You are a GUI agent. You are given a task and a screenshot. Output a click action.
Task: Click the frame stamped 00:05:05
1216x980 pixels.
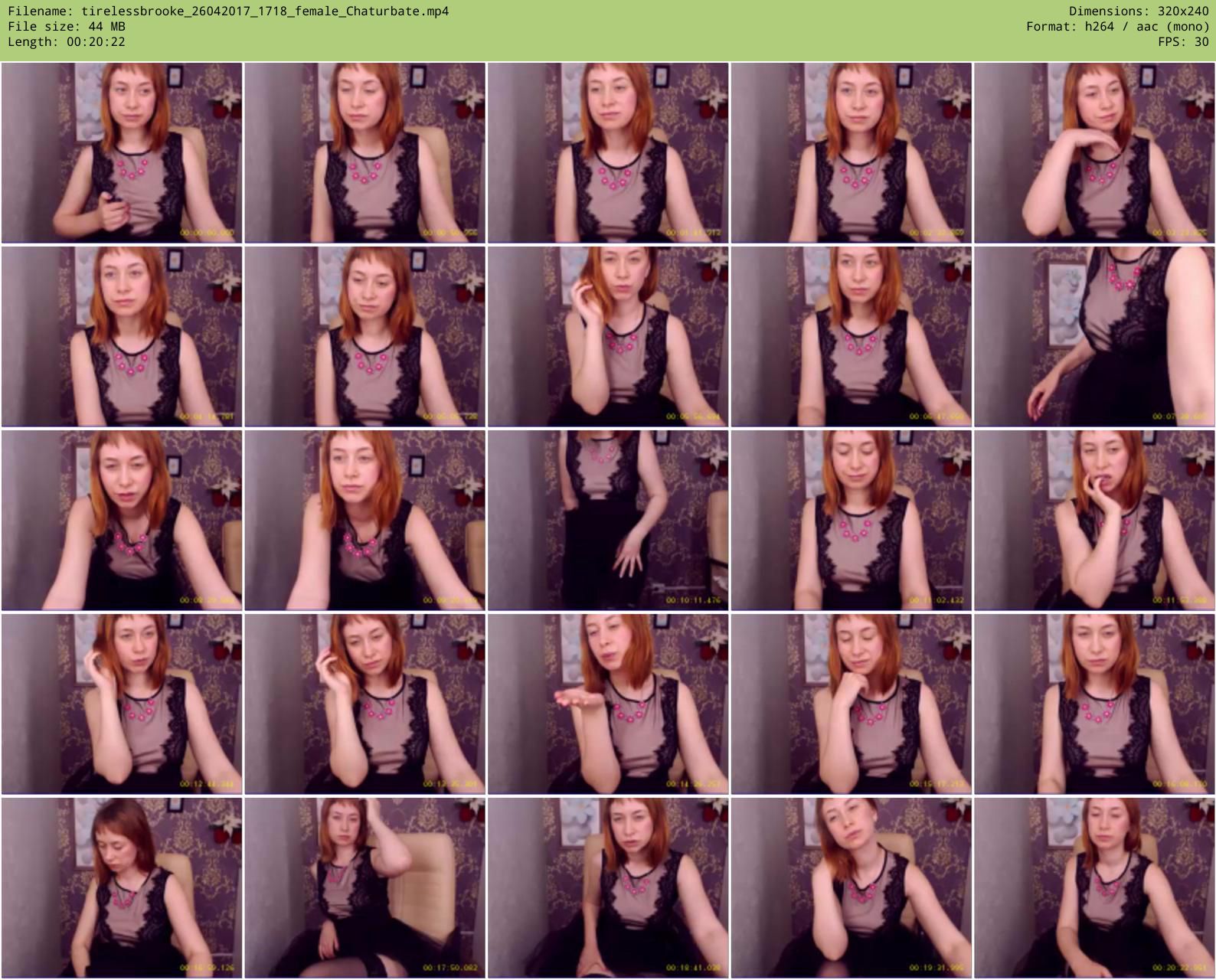(x=364, y=337)
